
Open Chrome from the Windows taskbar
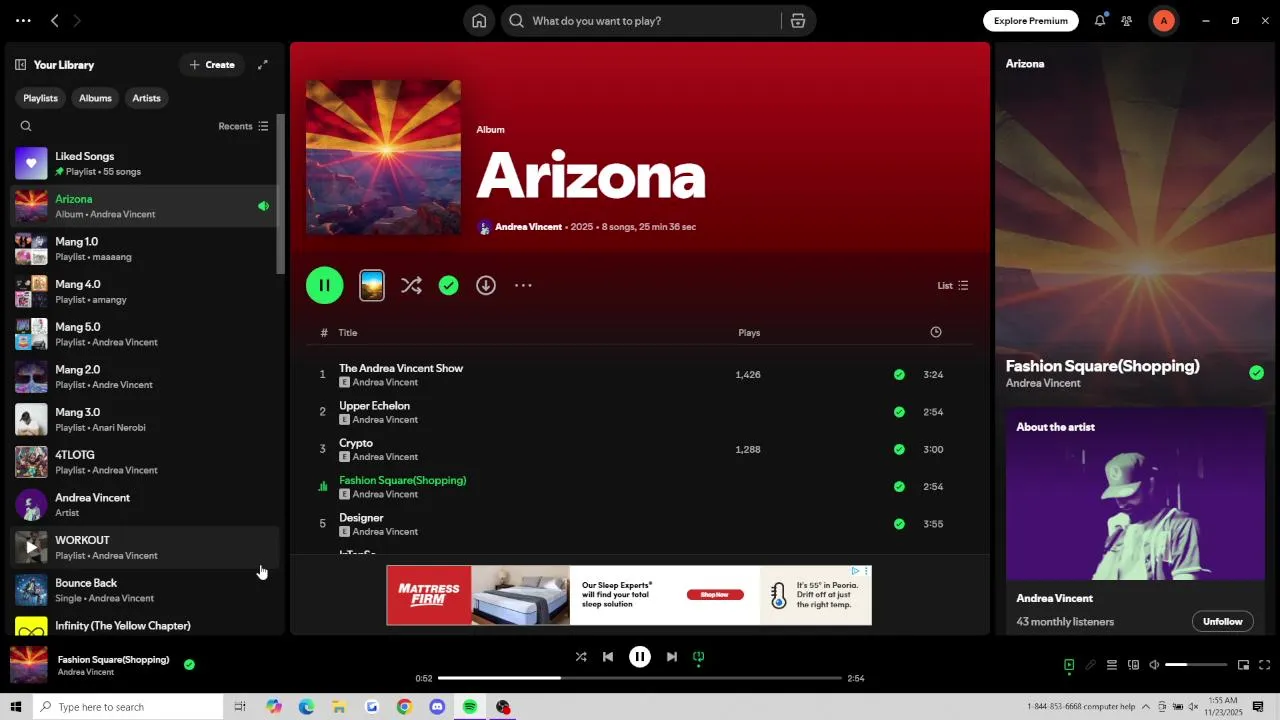coord(404,707)
